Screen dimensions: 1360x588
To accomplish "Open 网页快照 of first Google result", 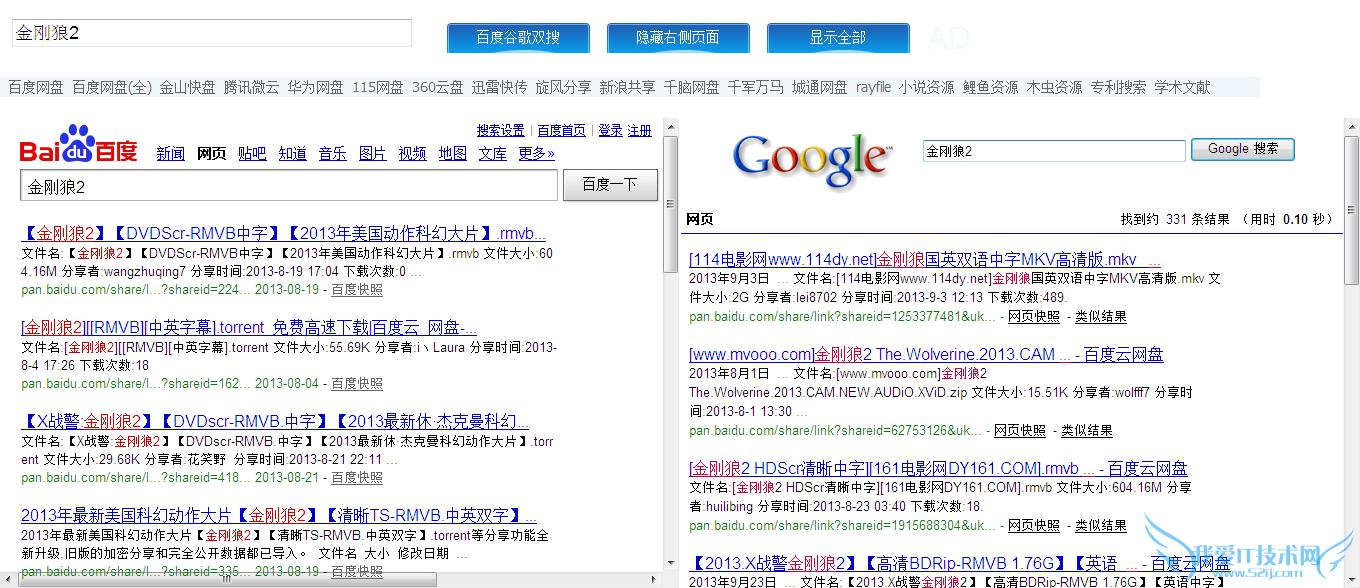I will [x=1033, y=317].
